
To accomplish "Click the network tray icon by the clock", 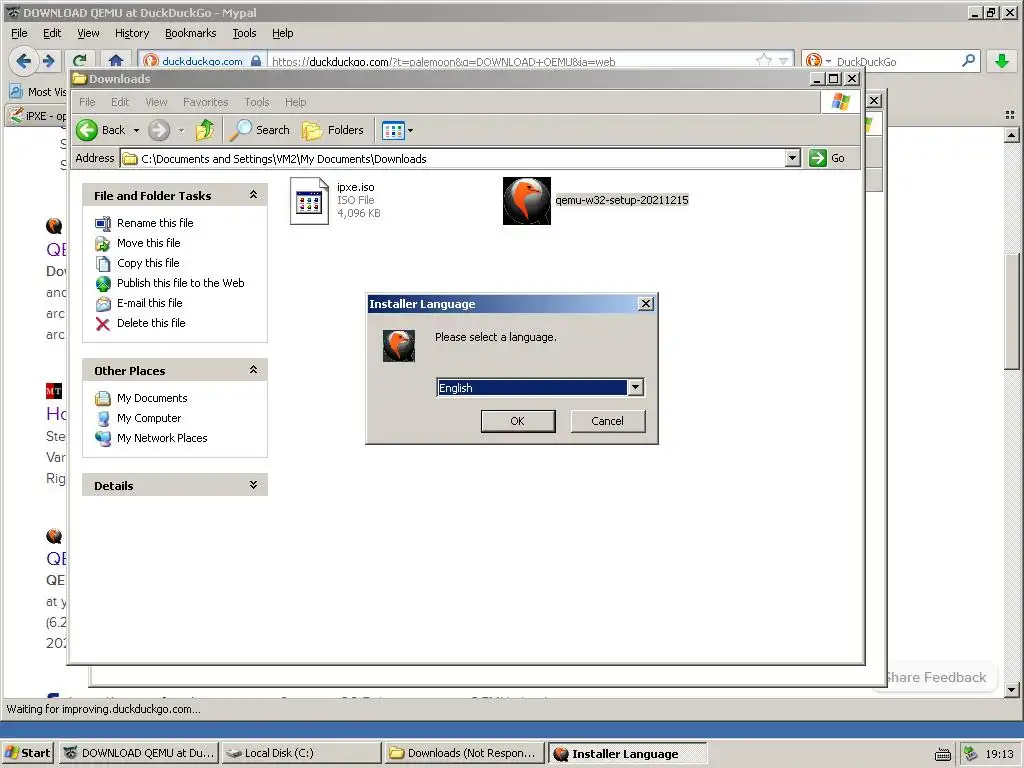I will point(970,754).
